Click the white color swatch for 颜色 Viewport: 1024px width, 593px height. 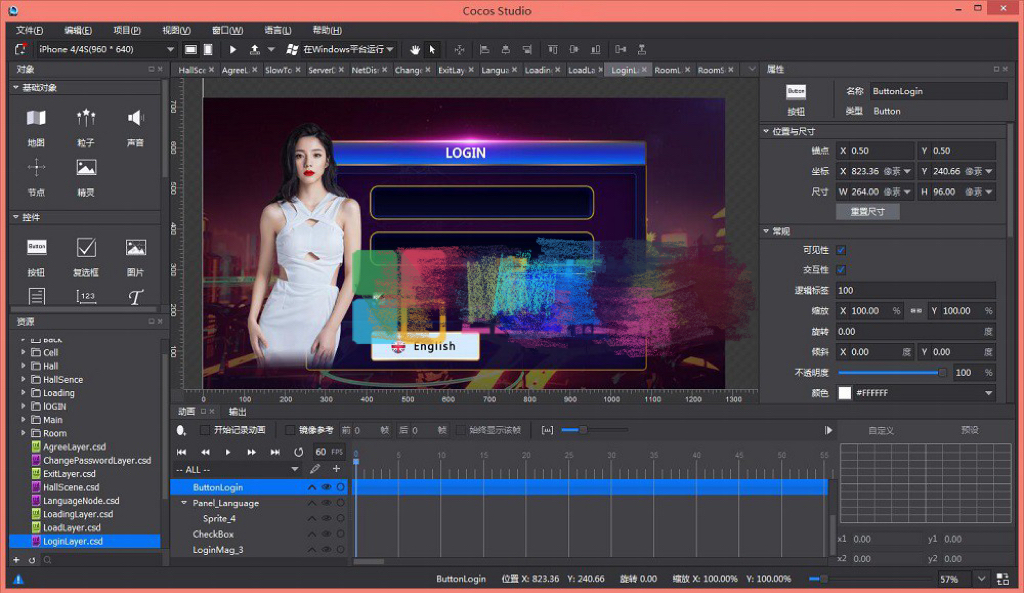point(844,393)
